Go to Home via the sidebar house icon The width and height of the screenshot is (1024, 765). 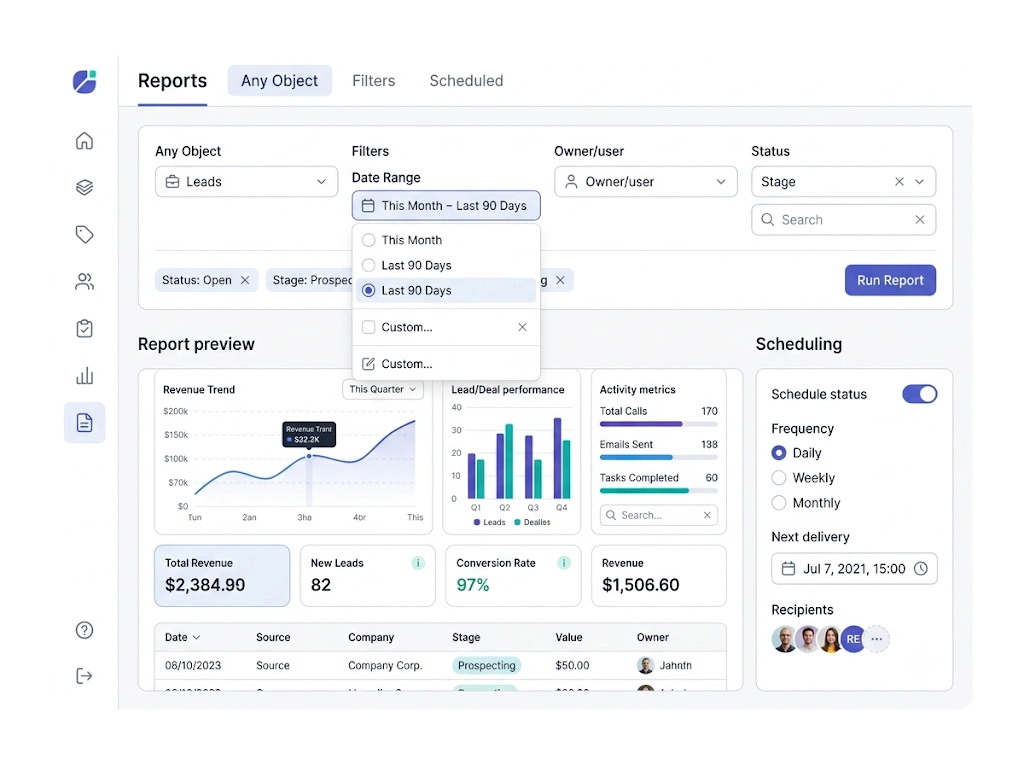click(84, 140)
